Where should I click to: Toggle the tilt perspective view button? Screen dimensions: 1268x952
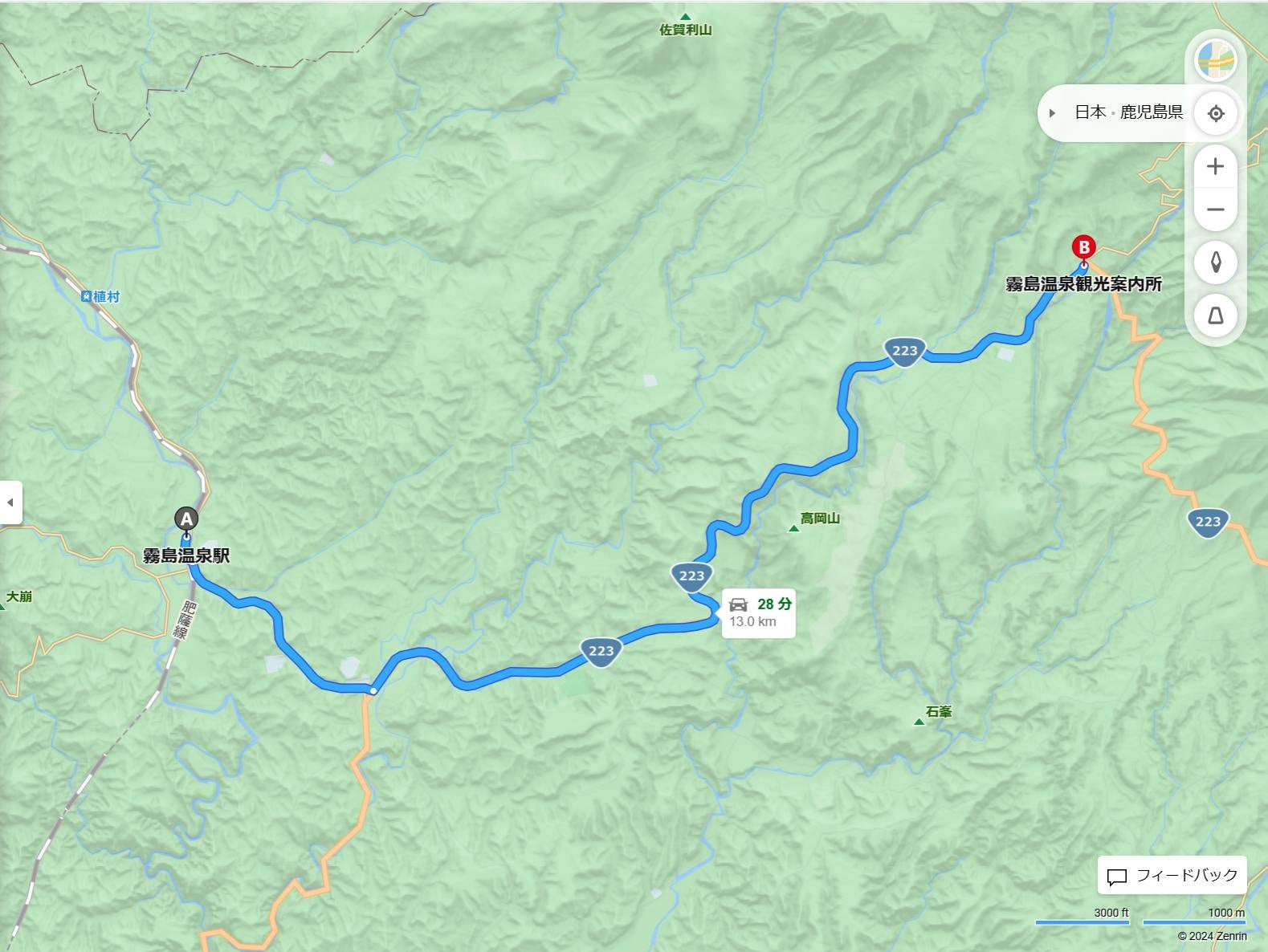coord(1215,315)
